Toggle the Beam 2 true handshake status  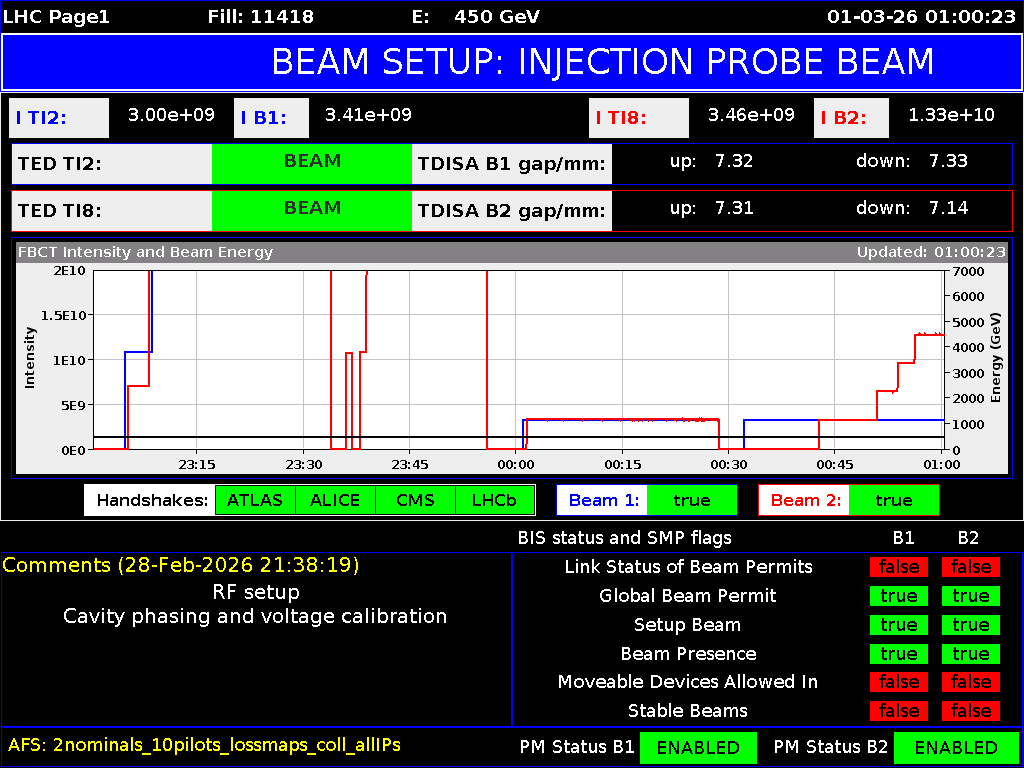pyautogui.click(x=894, y=500)
